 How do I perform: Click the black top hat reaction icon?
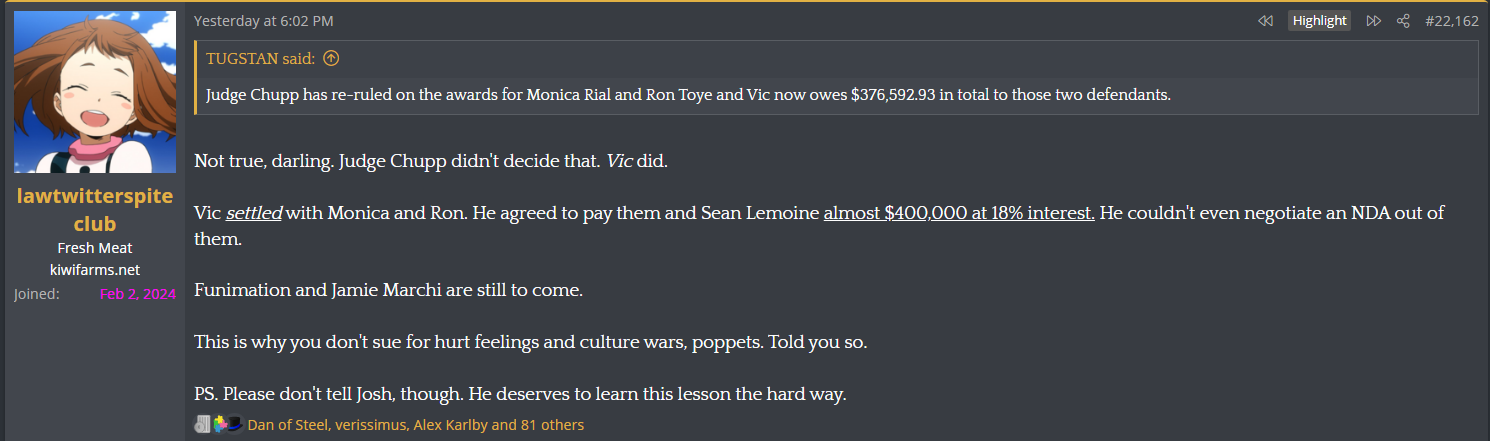(x=234, y=425)
